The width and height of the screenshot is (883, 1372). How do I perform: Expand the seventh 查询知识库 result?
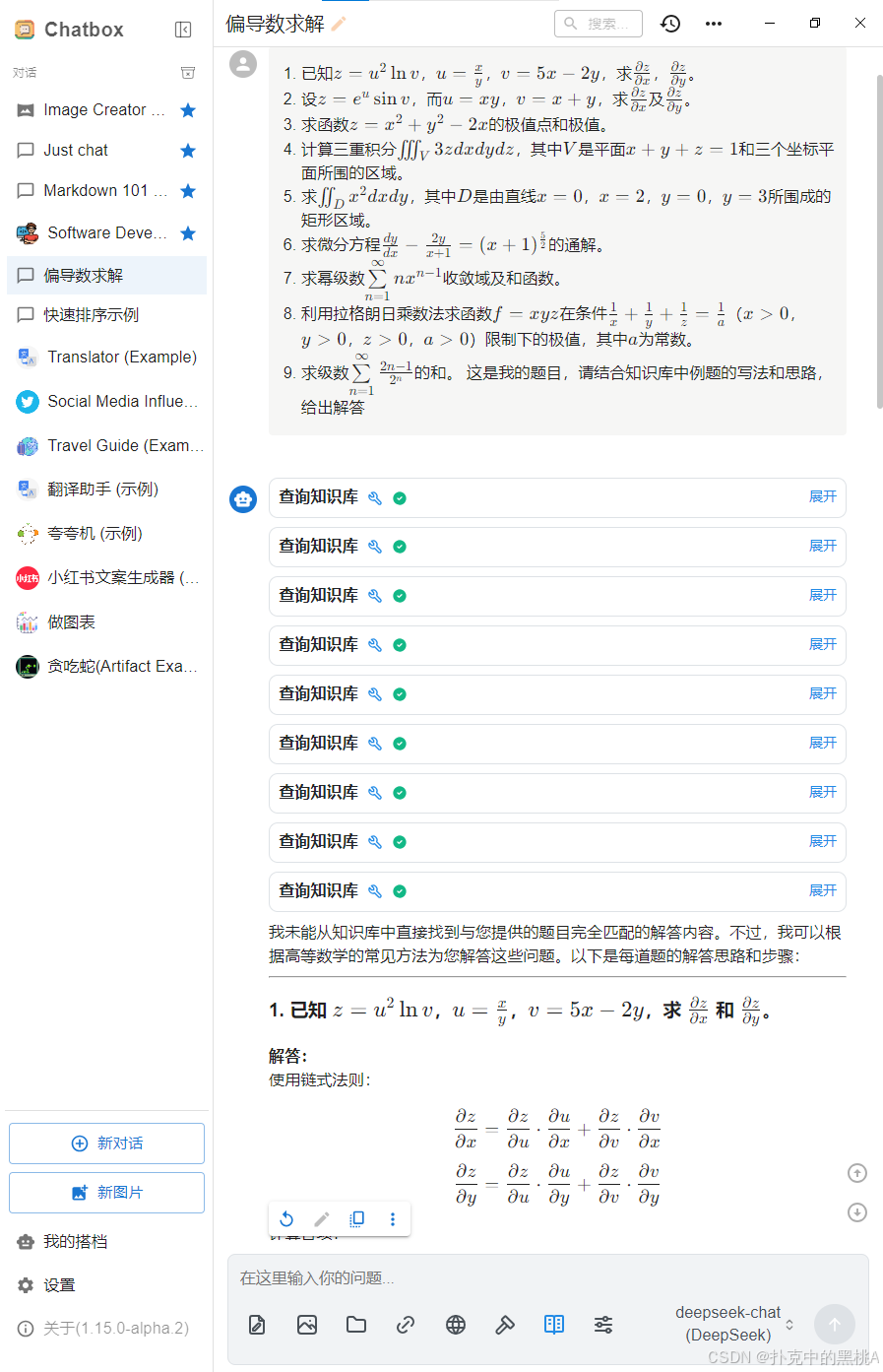823,793
